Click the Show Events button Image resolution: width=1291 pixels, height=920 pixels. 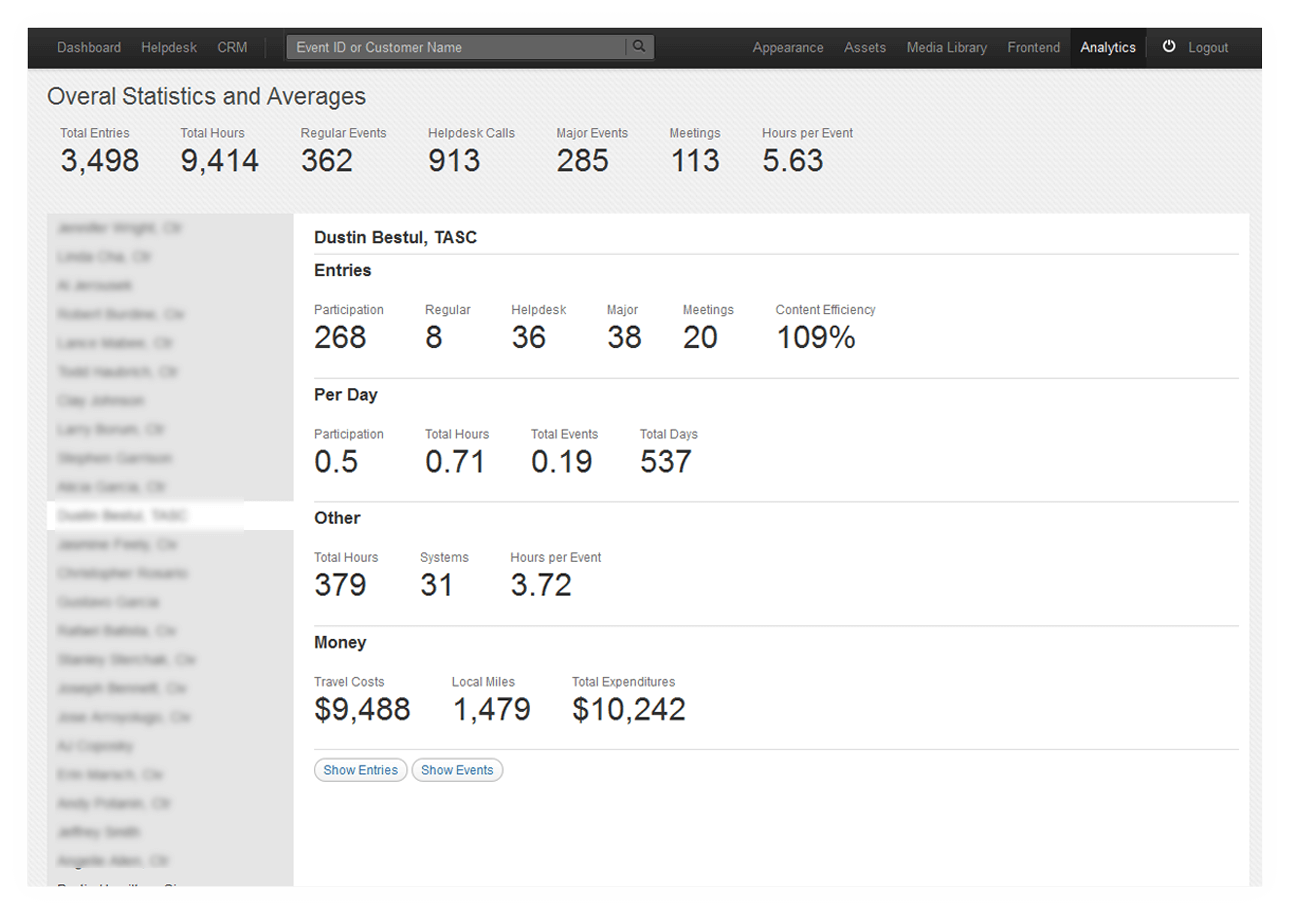pos(457,770)
